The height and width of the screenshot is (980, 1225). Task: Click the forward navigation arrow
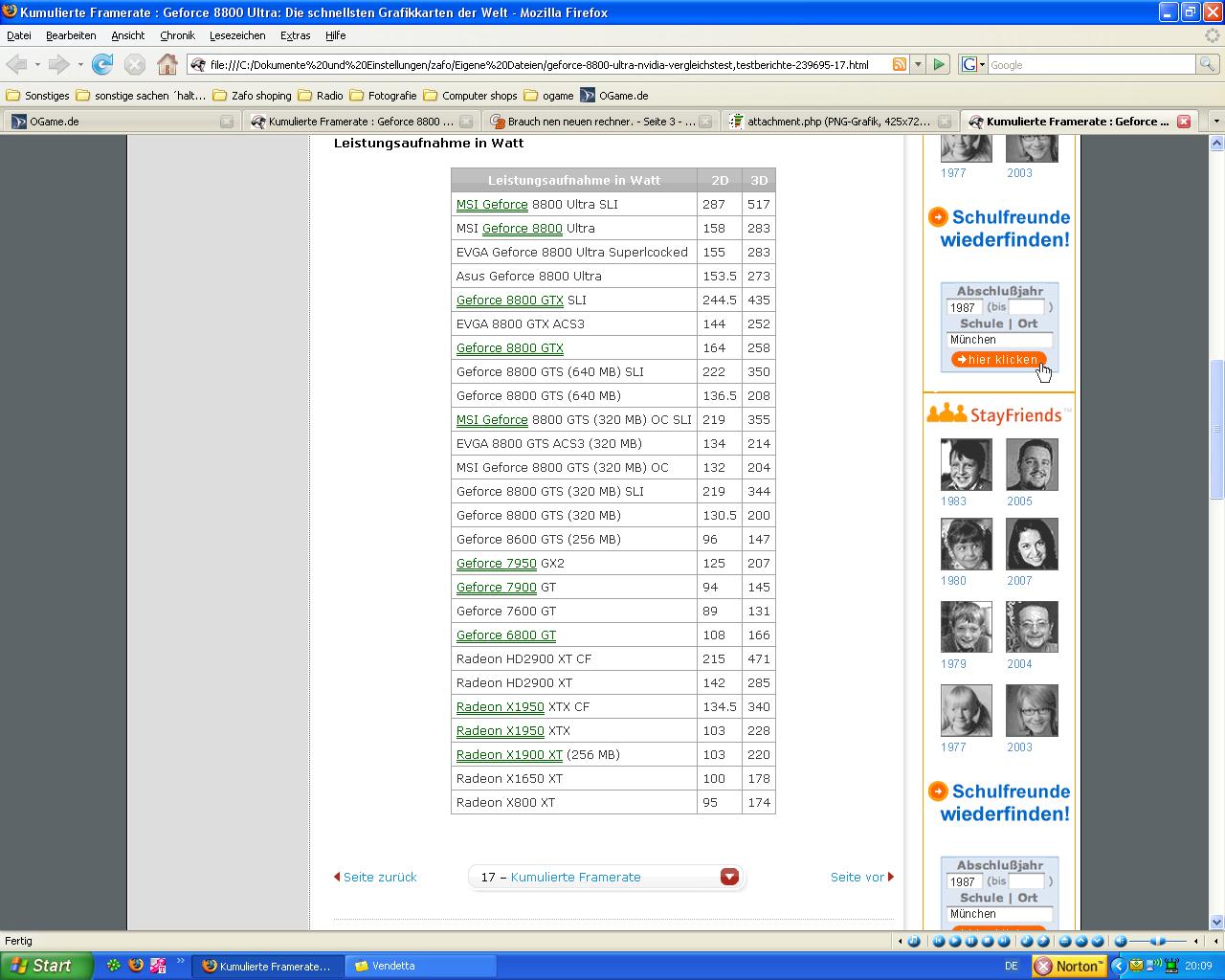tap(59, 64)
